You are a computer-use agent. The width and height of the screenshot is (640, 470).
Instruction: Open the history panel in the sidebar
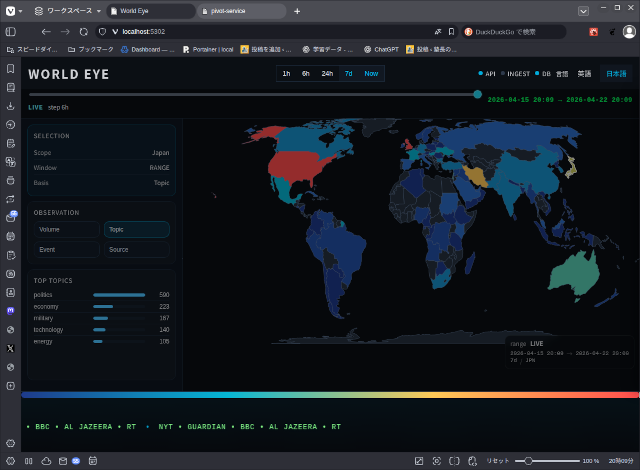(x=10, y=125)
